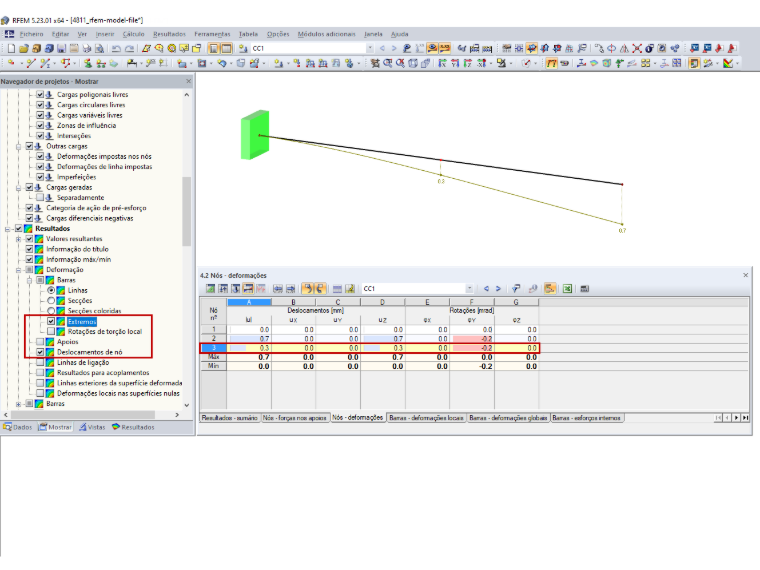Click the Show view in X direction icon
Viewport: 760px width, 570px height.
pos(442,63)
